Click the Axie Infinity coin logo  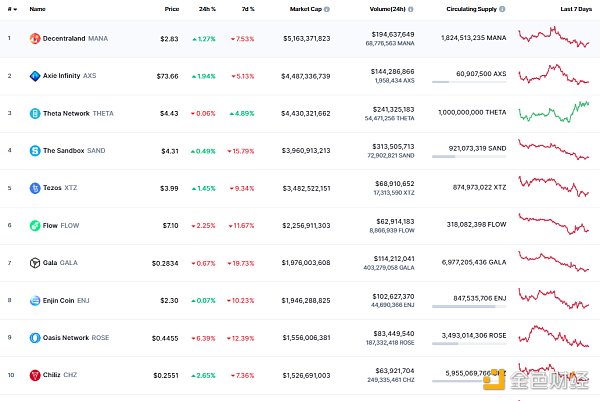[34, 76]
